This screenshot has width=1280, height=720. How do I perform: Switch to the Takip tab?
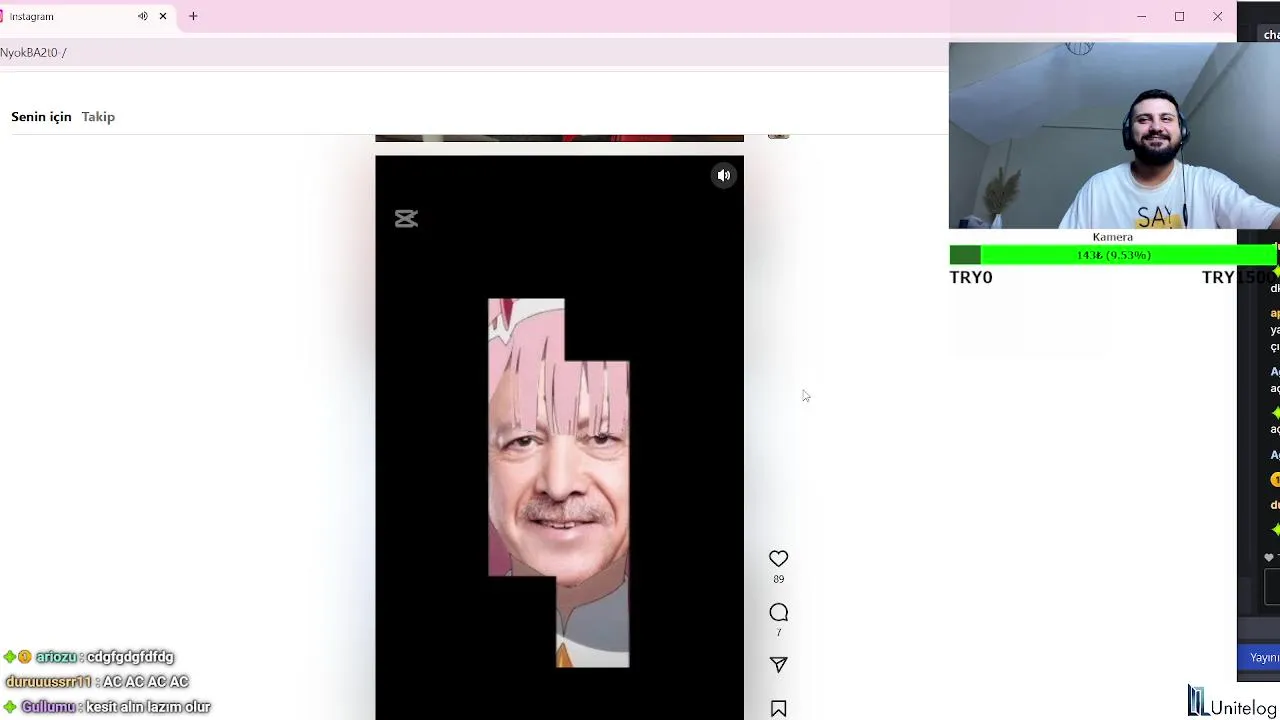point(98,117)
